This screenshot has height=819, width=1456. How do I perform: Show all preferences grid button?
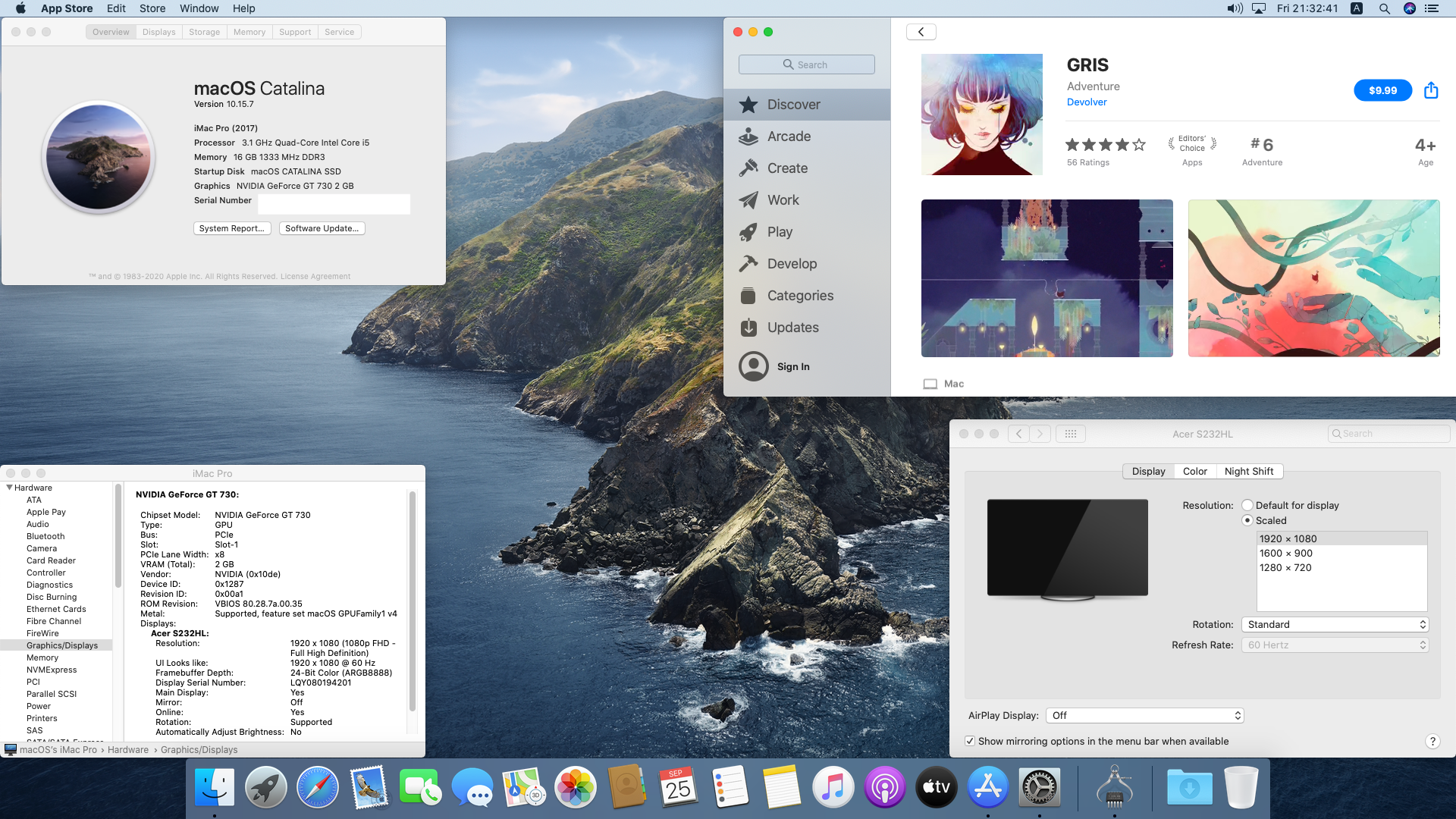click(1071, 434)
